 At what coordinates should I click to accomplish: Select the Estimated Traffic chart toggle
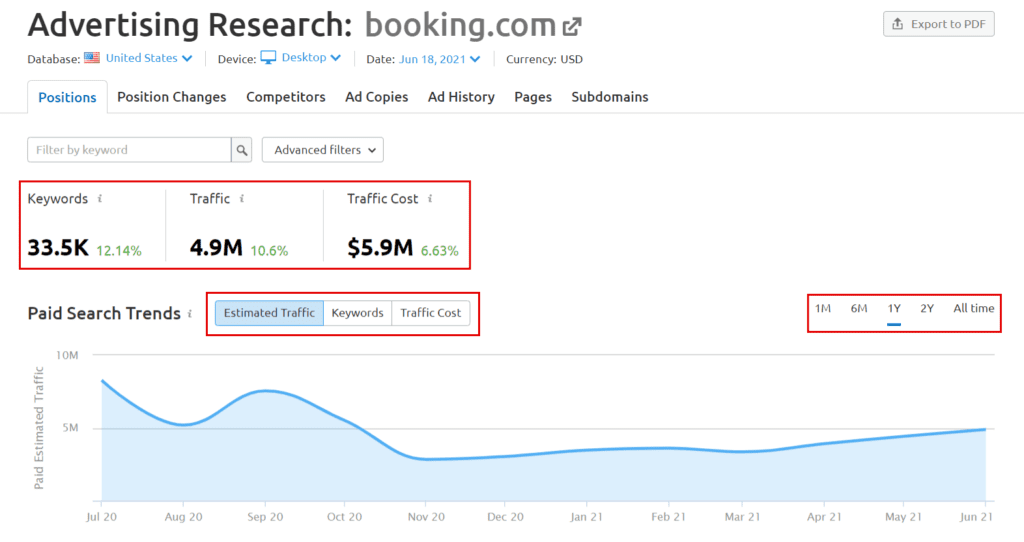269,313
